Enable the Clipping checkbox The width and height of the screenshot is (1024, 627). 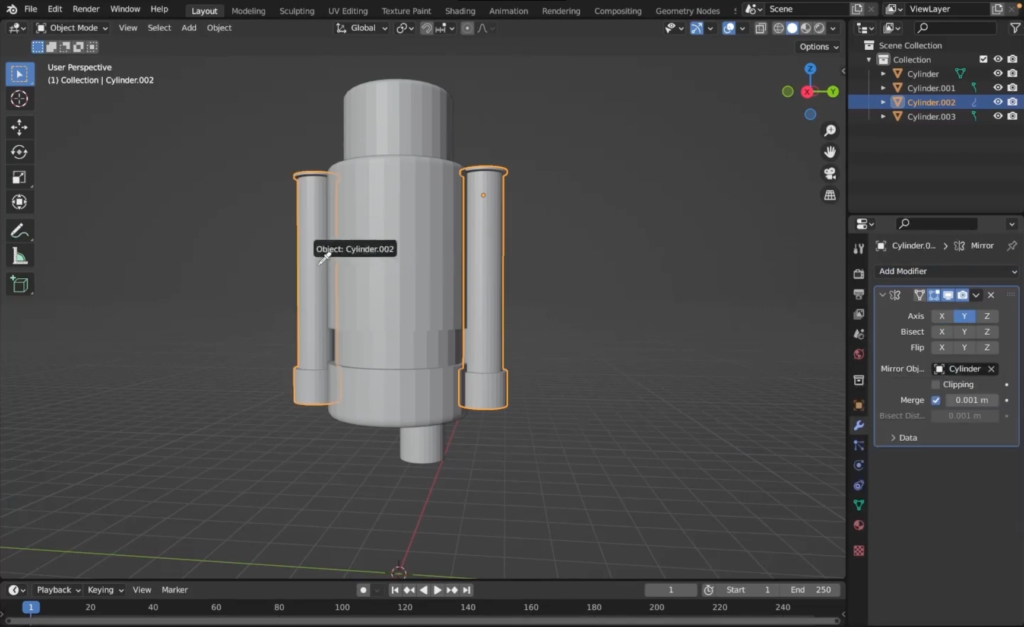coord(936,384)
